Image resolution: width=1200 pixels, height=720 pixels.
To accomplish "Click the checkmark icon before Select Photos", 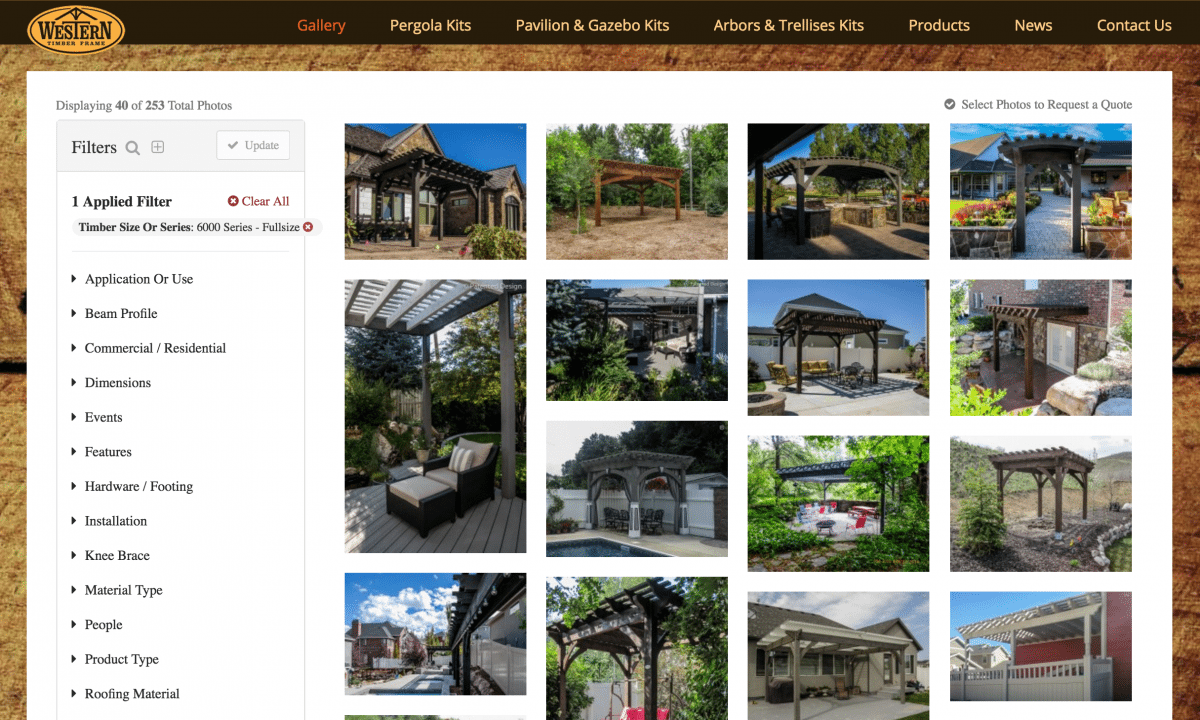I will [x=950, y=104].
